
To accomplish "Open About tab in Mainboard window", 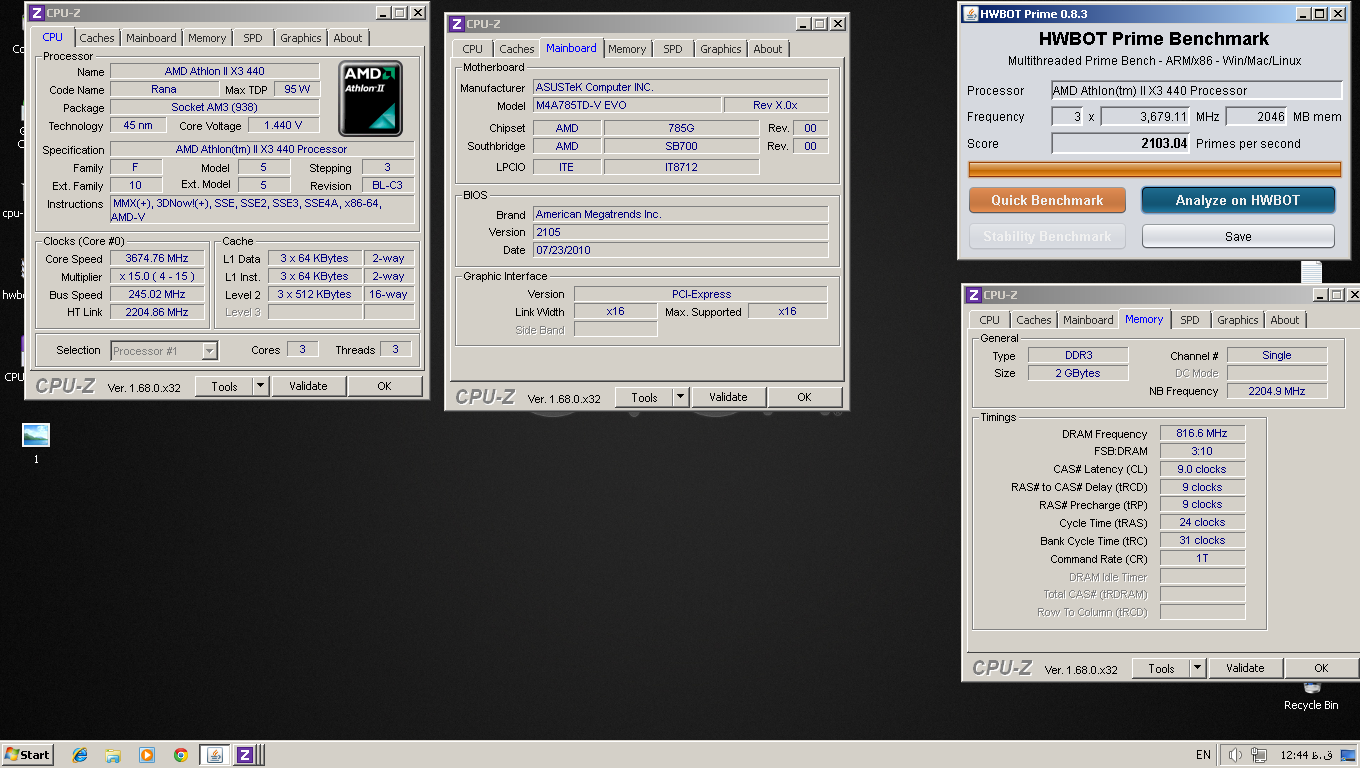I will (x=768, y=49).
